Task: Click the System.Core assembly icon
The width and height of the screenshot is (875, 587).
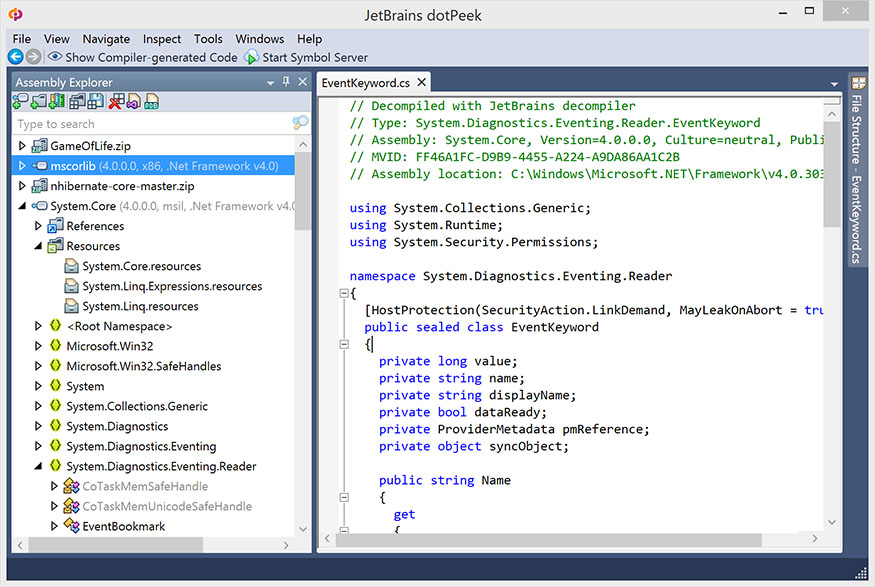Action: point(40,206)
